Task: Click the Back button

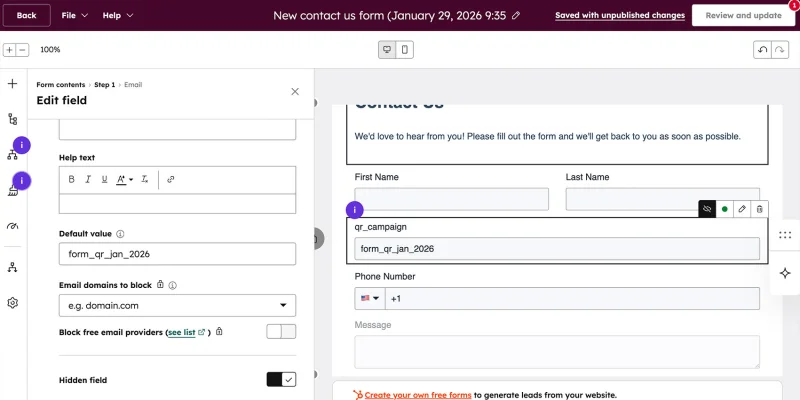Action: 27,15
